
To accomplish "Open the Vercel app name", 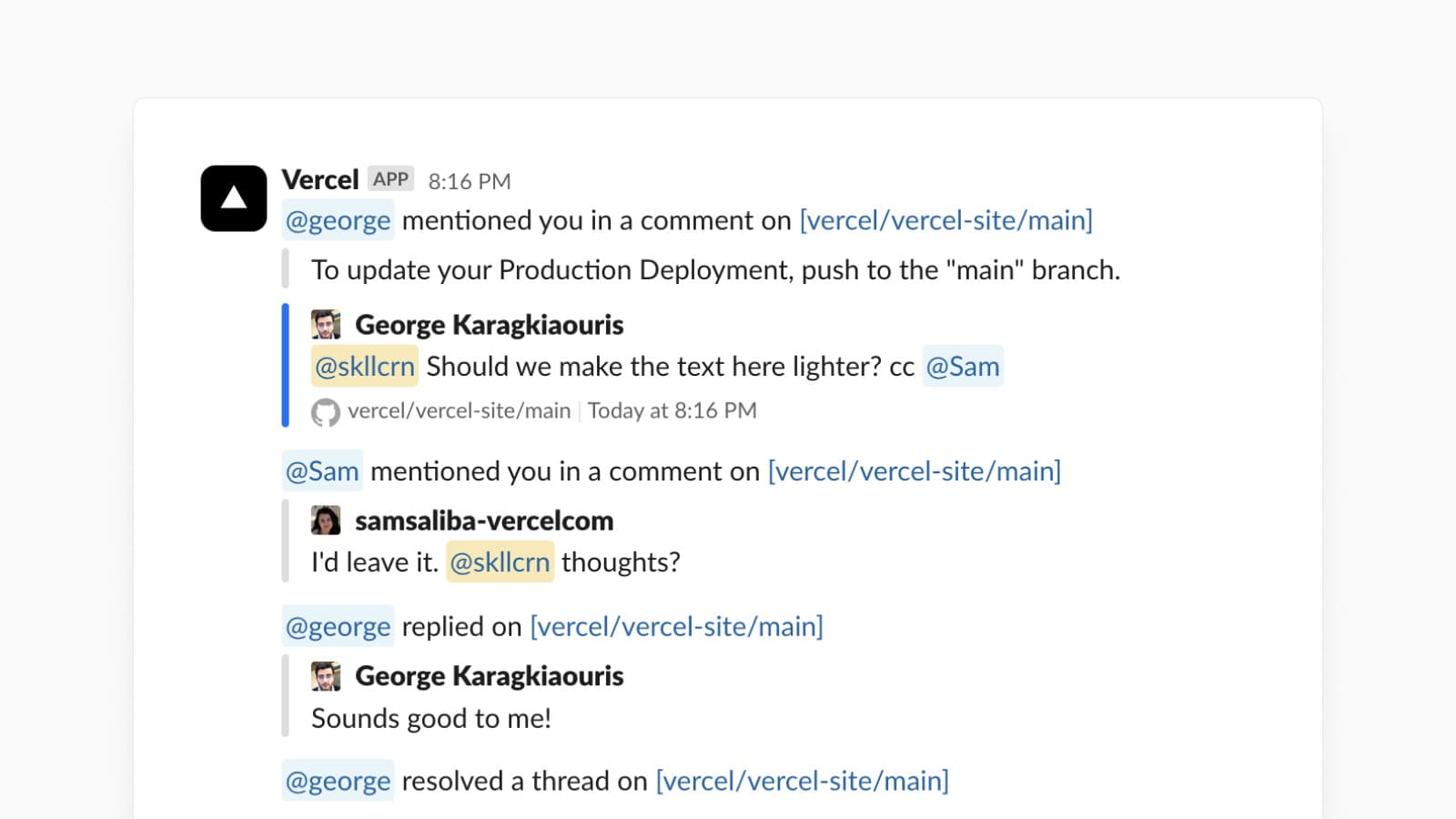I will pyautogui.click(x=320, y=180).
